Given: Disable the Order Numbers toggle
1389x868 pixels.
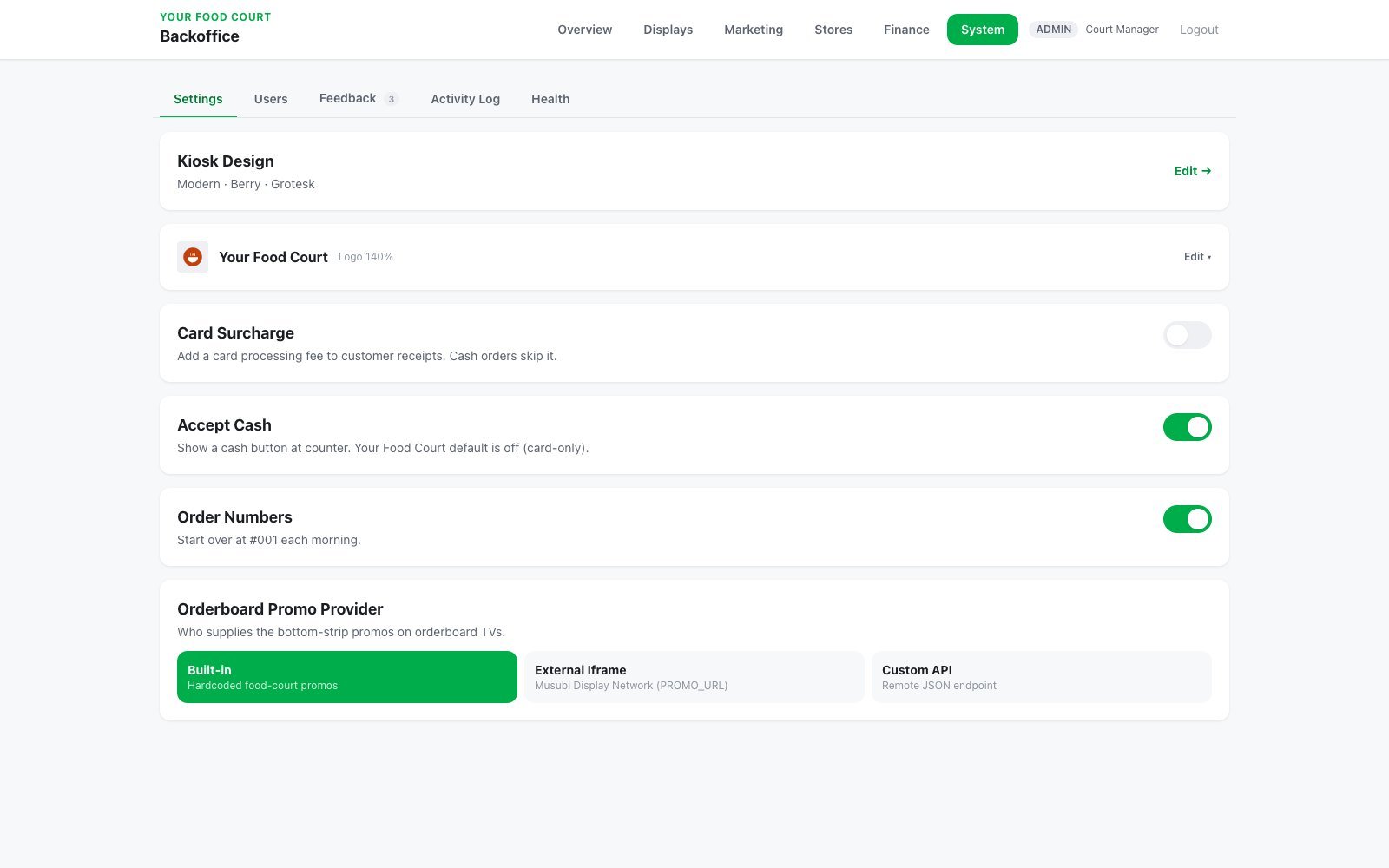Looking at the screenshot, I should [x=1187, y=519].
